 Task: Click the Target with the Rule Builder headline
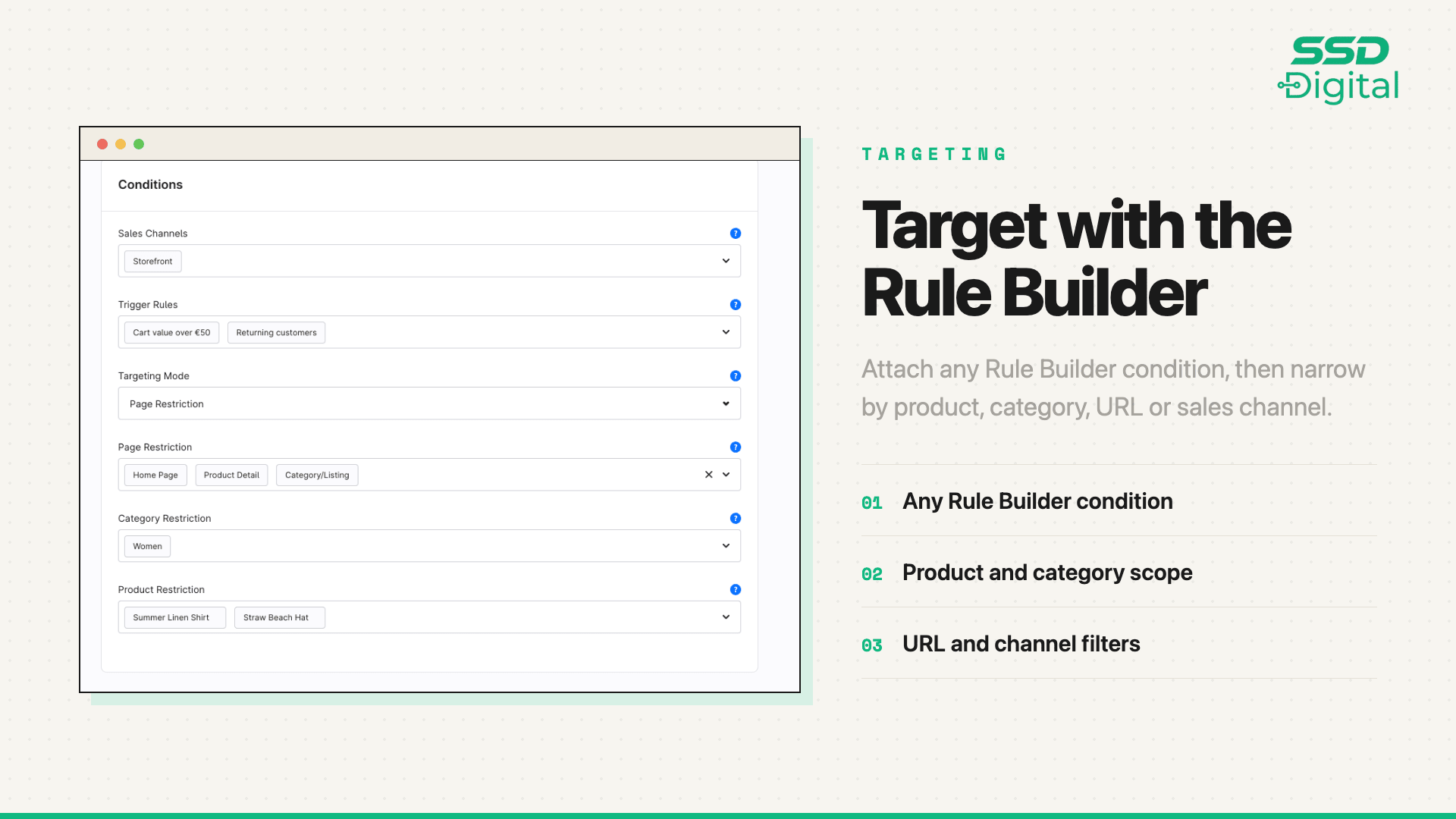[1077, 259]
